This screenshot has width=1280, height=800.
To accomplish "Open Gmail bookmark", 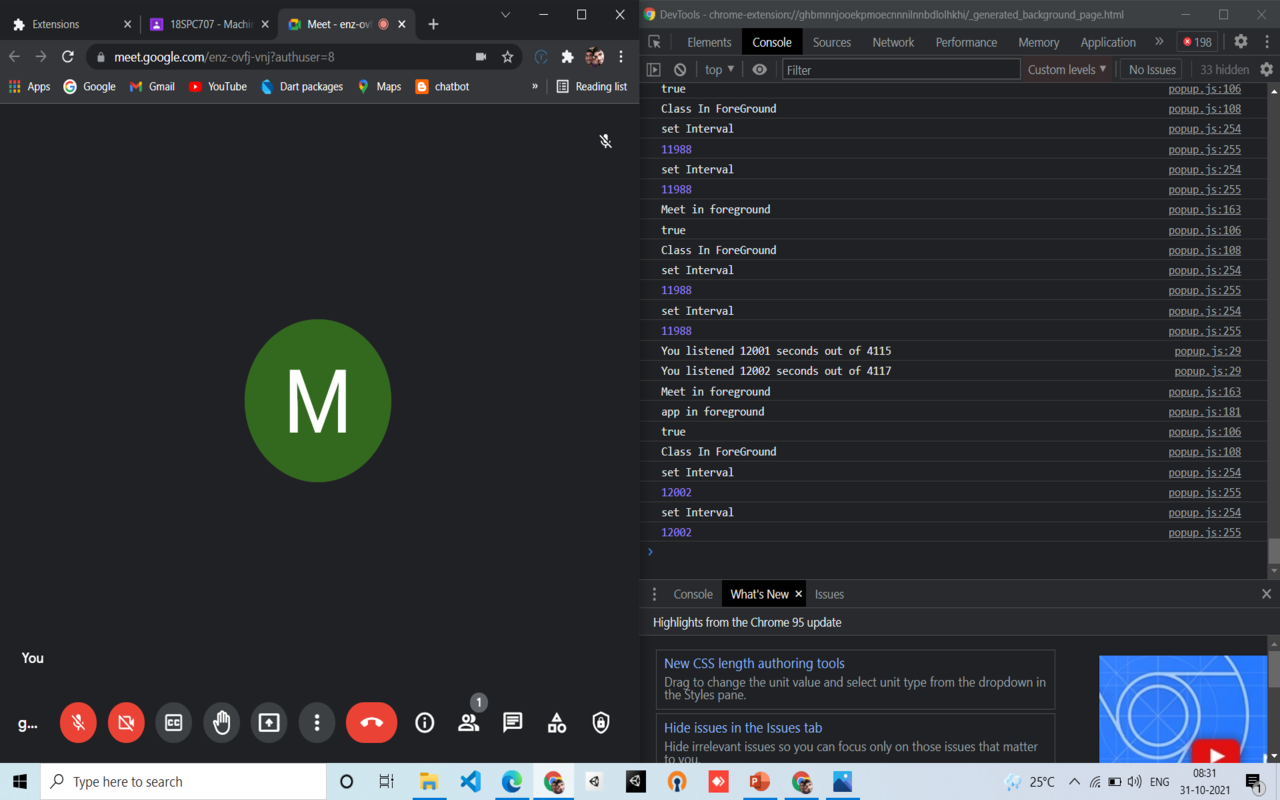I will [x=152, y=87].
